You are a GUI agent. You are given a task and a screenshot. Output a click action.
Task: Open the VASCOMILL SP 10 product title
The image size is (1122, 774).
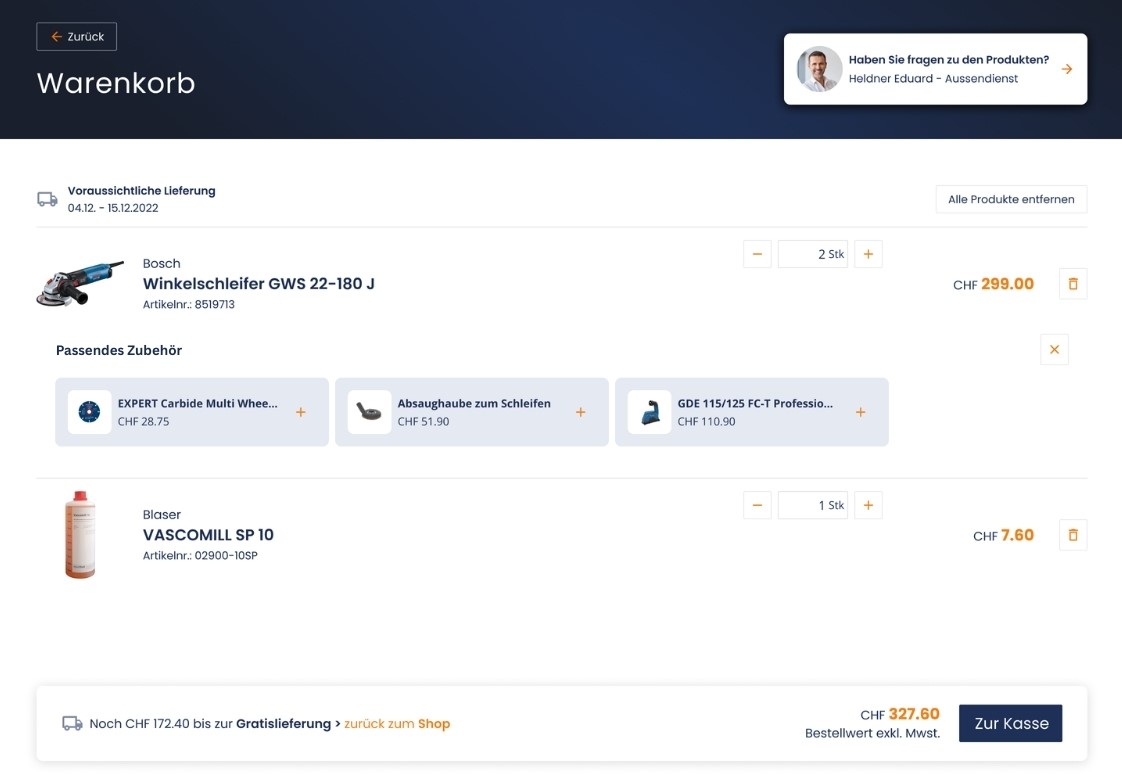tap(208, 535)
